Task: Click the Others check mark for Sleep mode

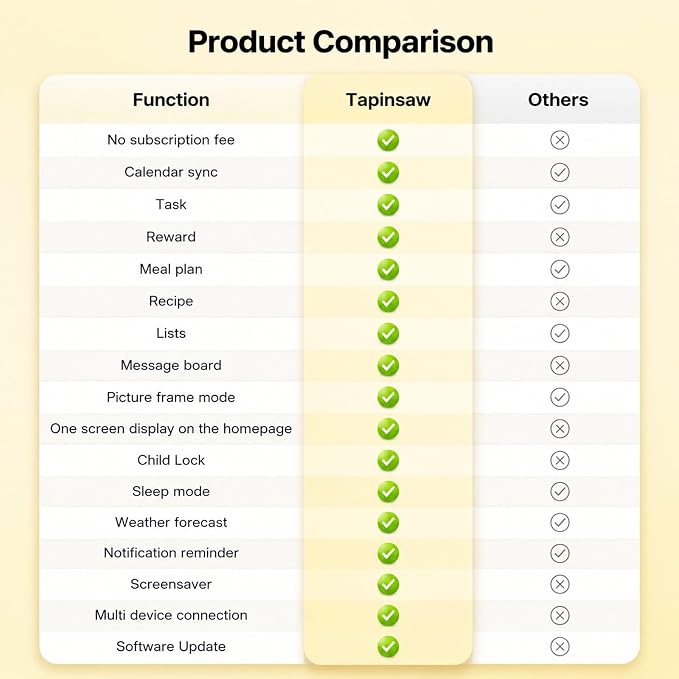Action: (x=559, y=491)
